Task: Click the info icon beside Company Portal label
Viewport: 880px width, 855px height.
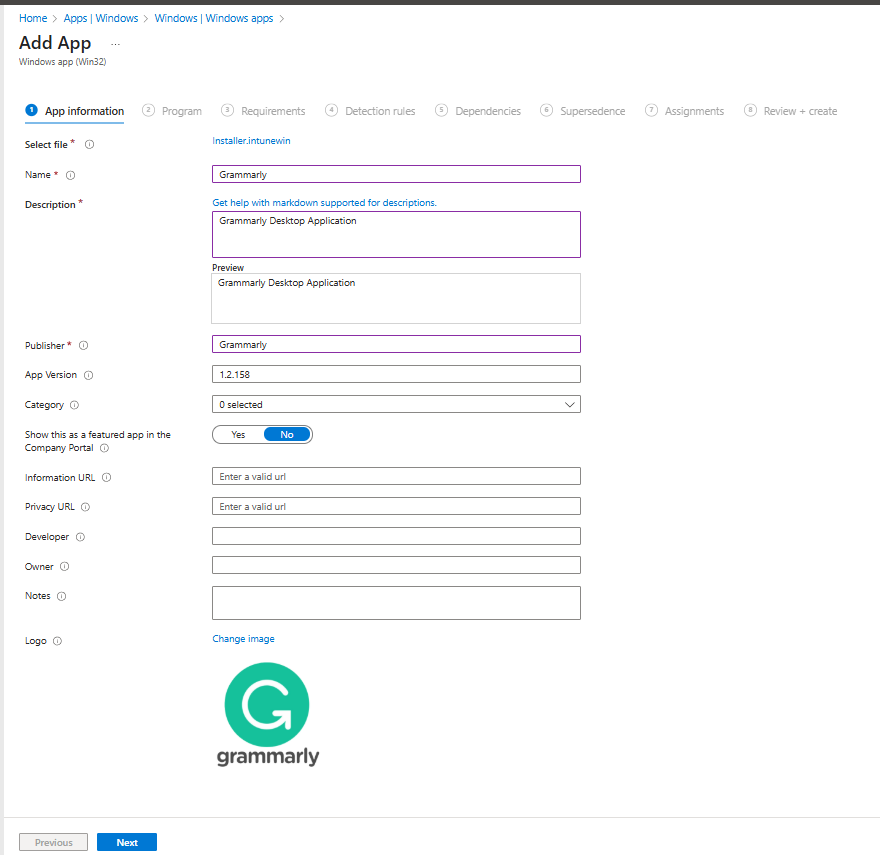Action: click(104, 448)
